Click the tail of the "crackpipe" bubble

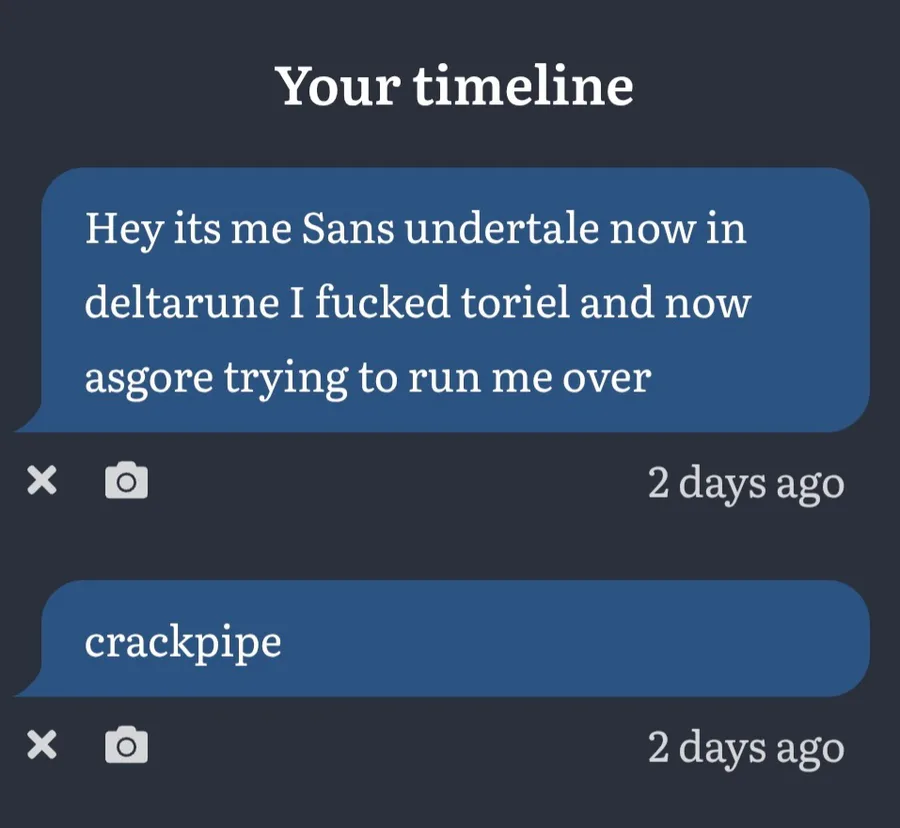click(28, 687)
